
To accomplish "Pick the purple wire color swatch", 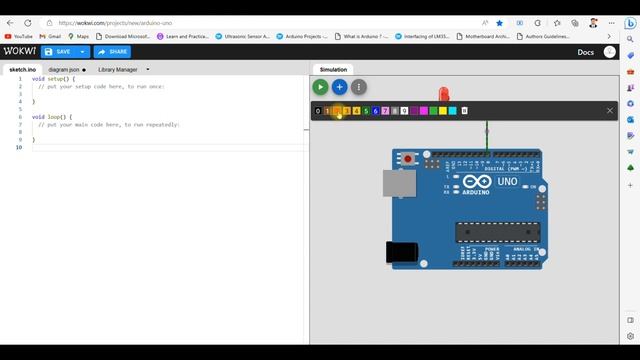I will click(414, 111).
